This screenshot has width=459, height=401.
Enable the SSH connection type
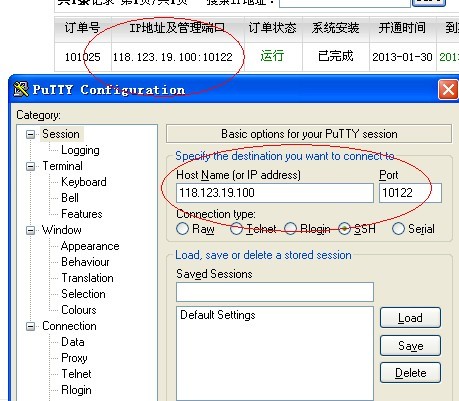[344, 229]
